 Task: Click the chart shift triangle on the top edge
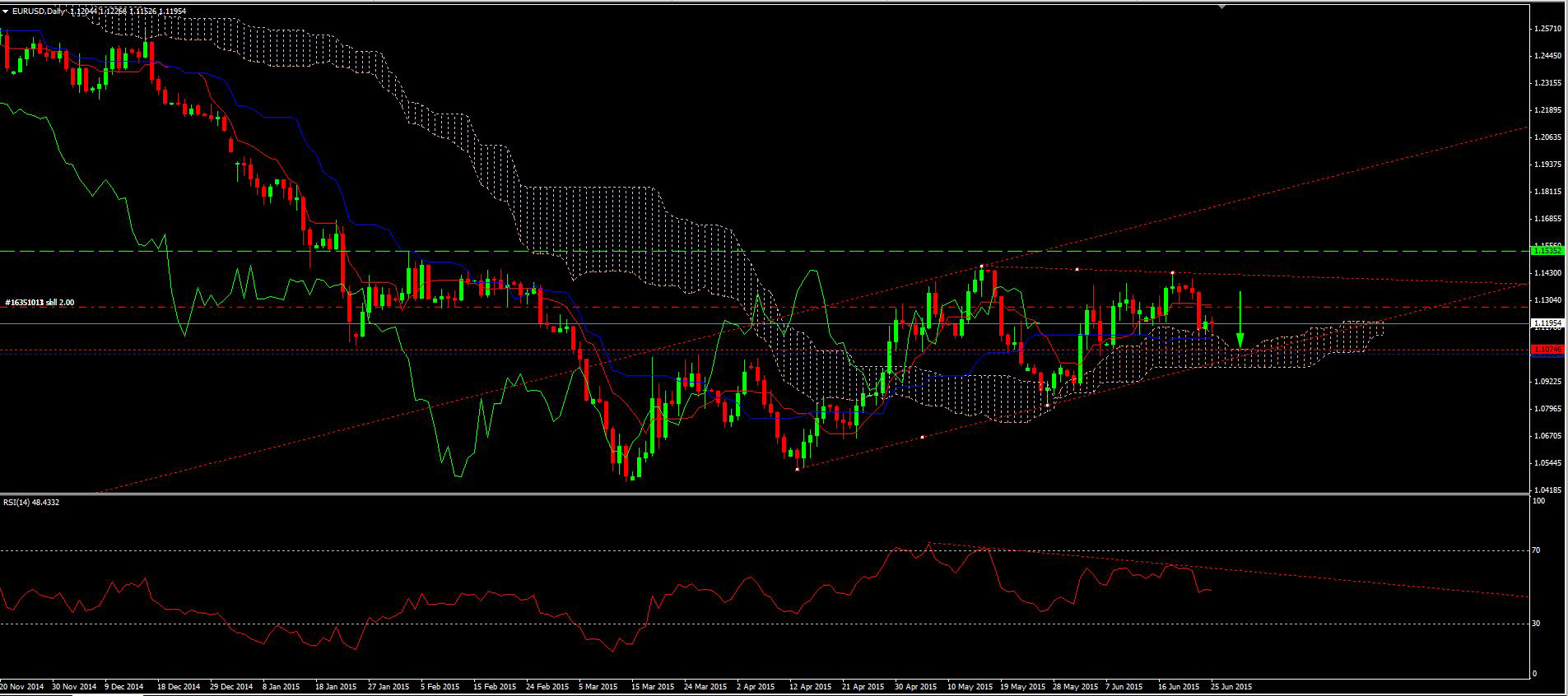1222,6
